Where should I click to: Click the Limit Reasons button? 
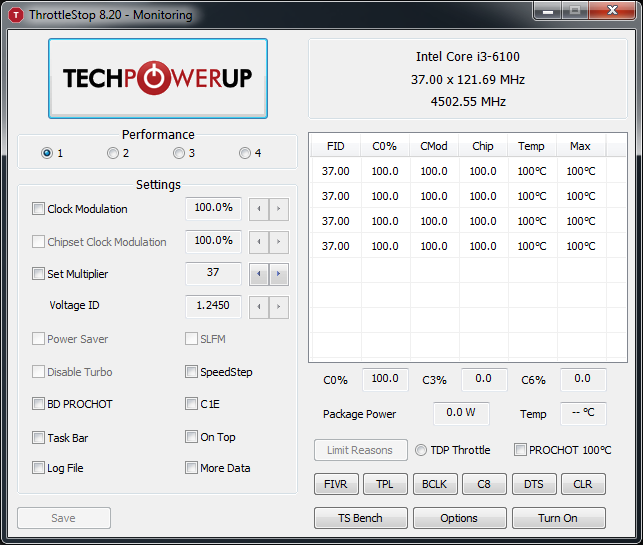coord(361,450)
